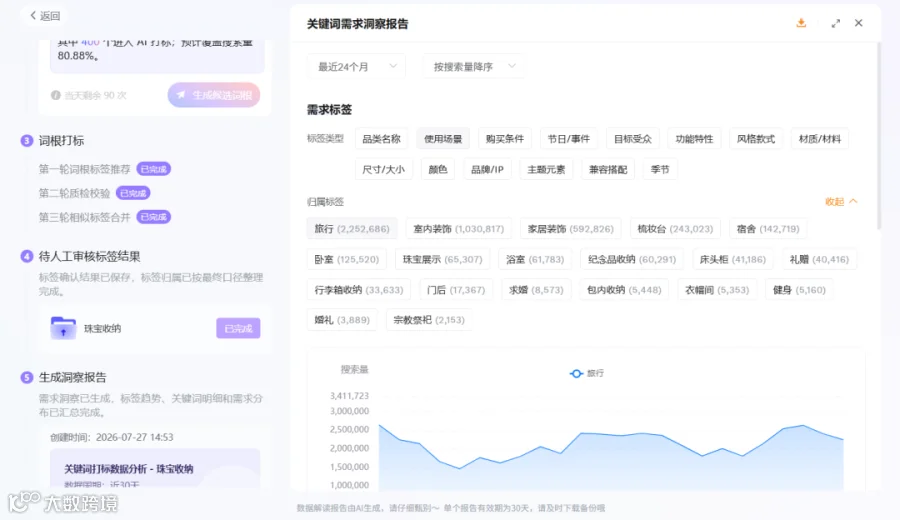Select step 3 词根打标 heading
The width and height of the screenshot is (900, 520).
click(x=61, y=141)
